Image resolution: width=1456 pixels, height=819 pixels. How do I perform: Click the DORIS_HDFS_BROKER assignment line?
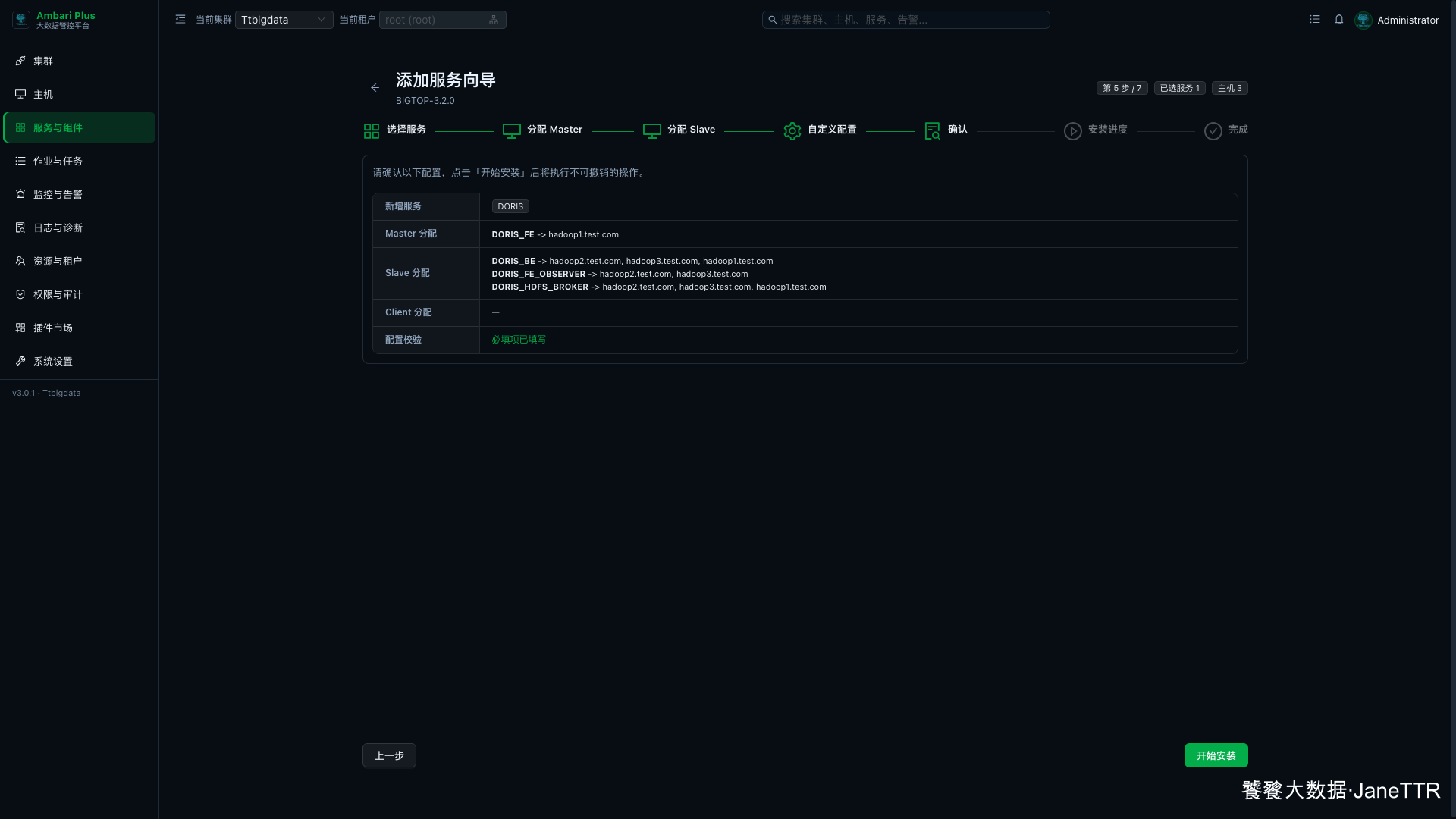pyautogui.click(x=659, y=287)
